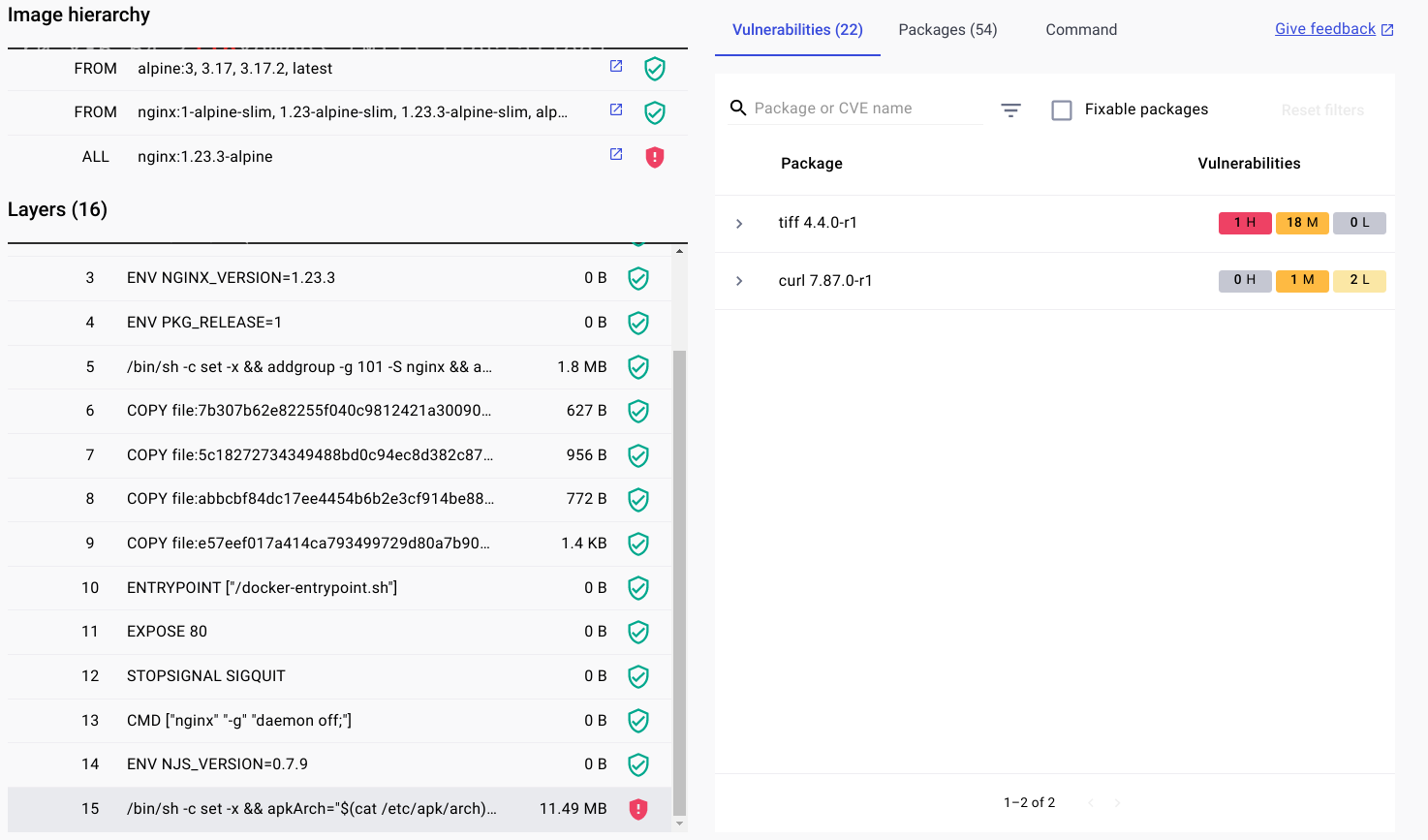Select COPY file:abbcbf84dc17 layer

tap(339, 499)
